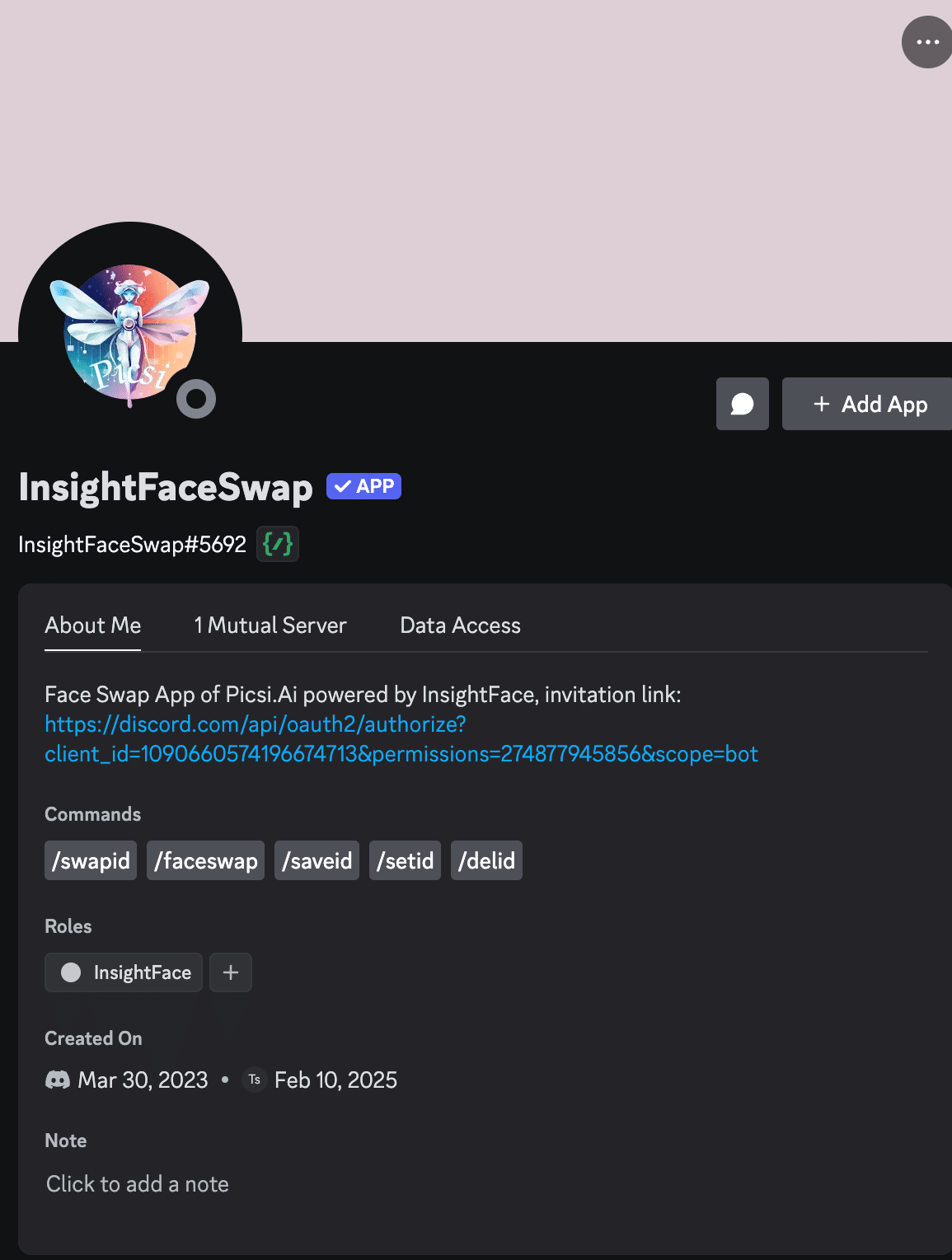Expand the add role plus button
Image resolution: width=952 pixels, height=1260 pixels.
point(231,972)
